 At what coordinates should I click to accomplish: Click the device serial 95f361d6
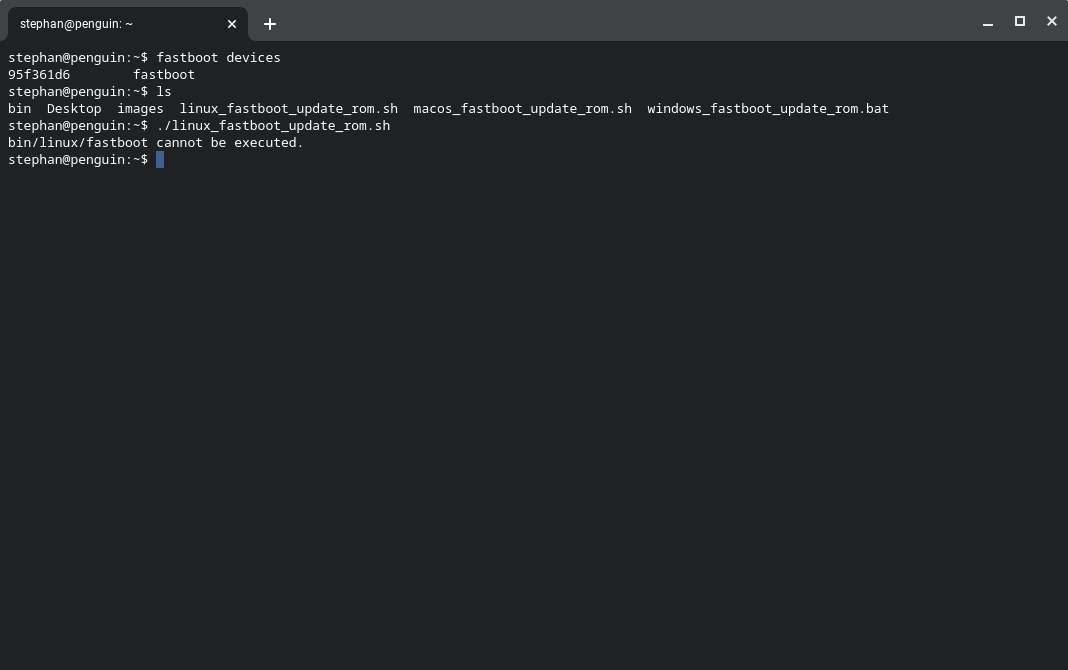[39, 75]
